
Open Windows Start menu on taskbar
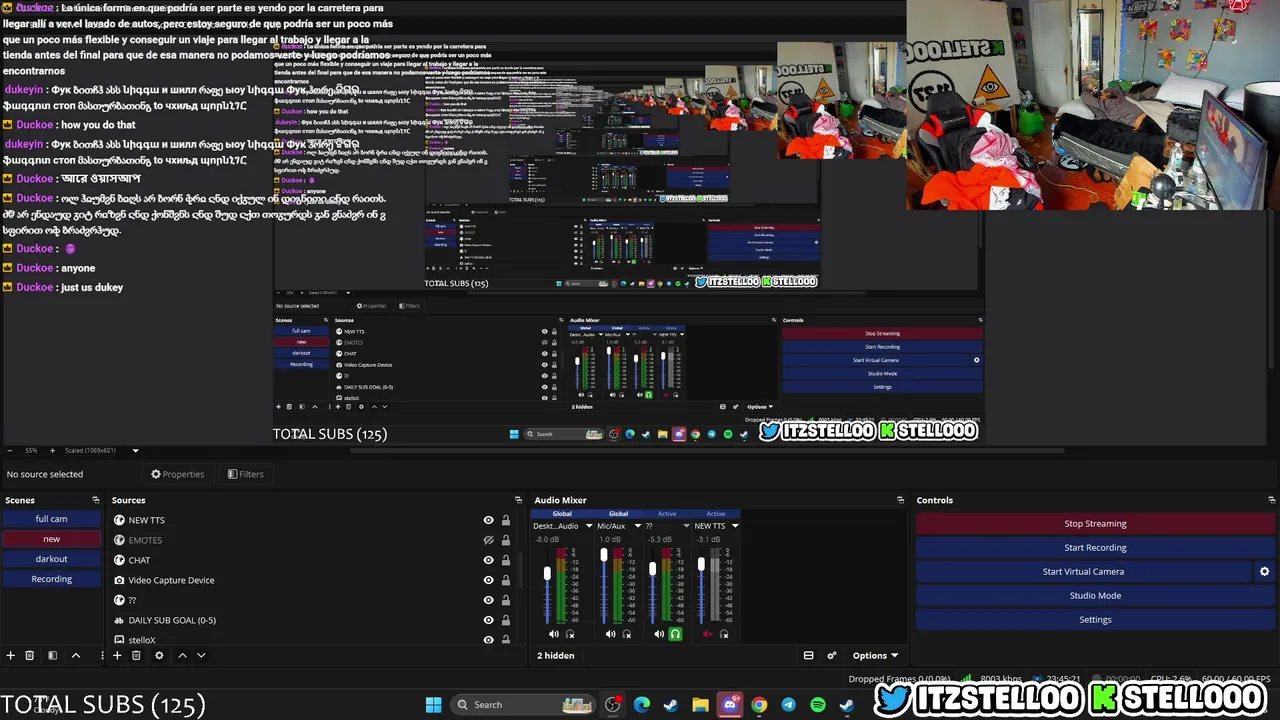(433, 705)
